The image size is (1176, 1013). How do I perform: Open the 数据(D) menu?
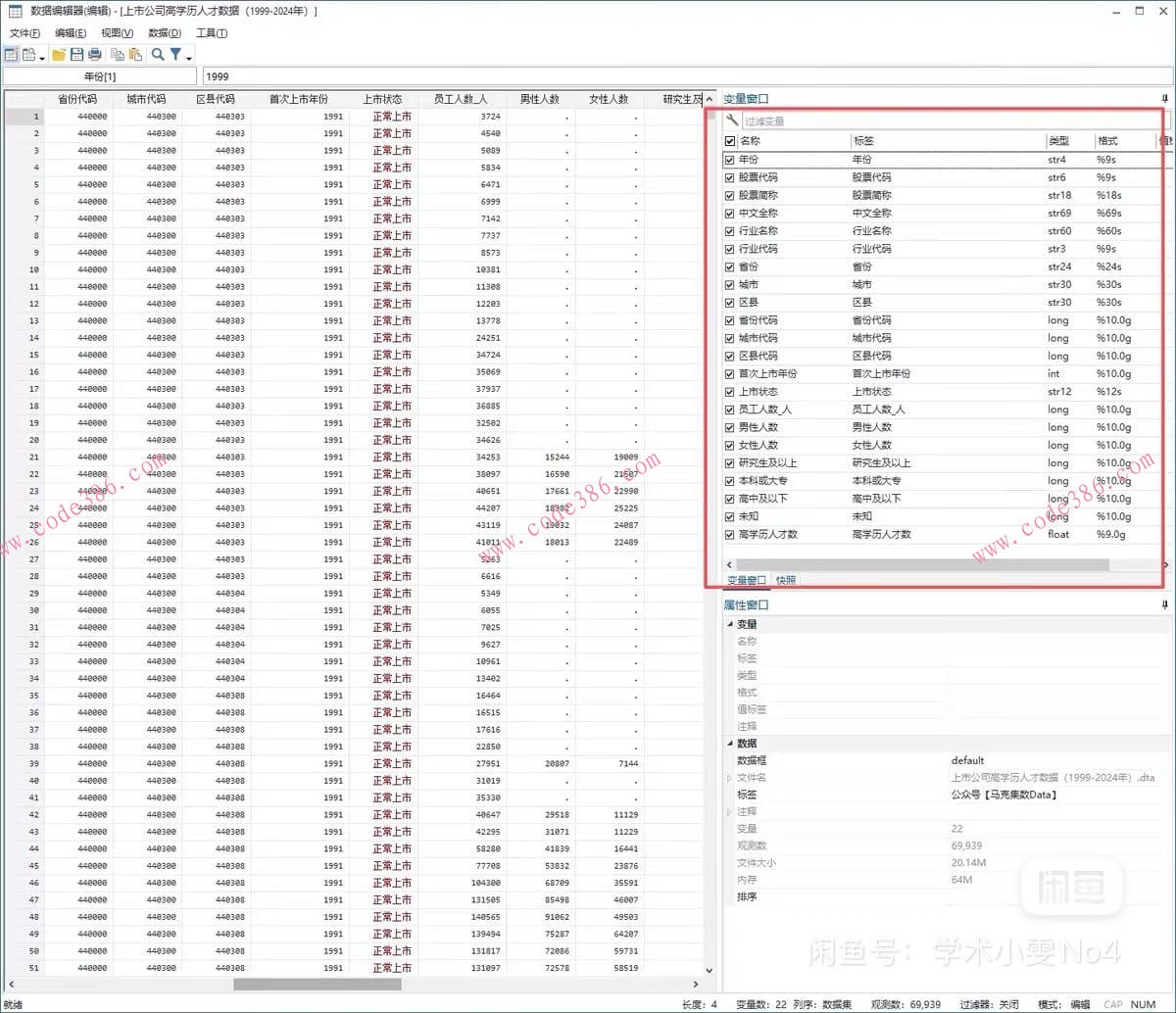click(165, 33)
